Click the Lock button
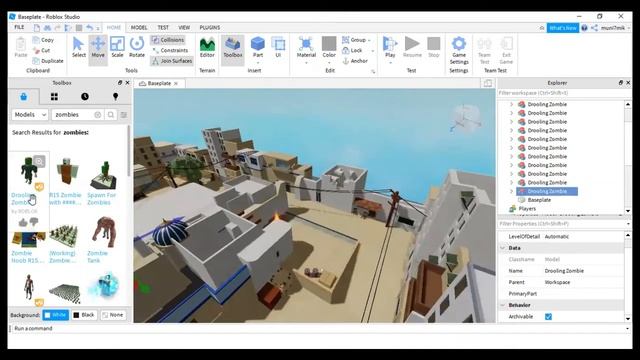Image resolution: width=640 pixels, height=360 pixels. 352,50
